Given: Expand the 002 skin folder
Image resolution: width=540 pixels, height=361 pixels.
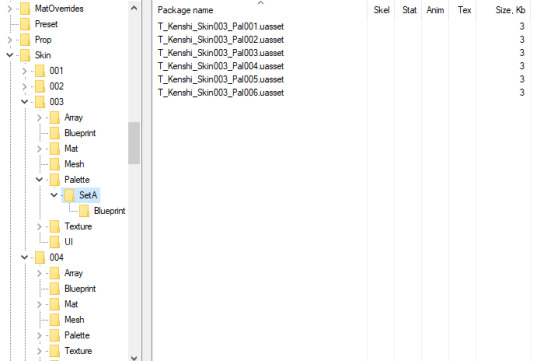Looking at the screenshot, I should [24, 86].
